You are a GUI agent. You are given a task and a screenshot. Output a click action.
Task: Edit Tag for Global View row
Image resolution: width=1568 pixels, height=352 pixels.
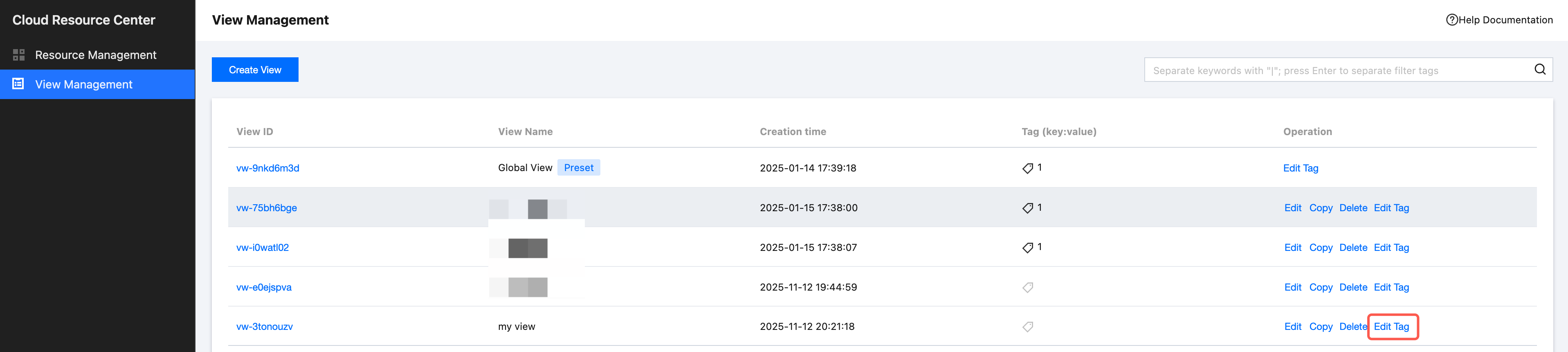[1300, 168]
